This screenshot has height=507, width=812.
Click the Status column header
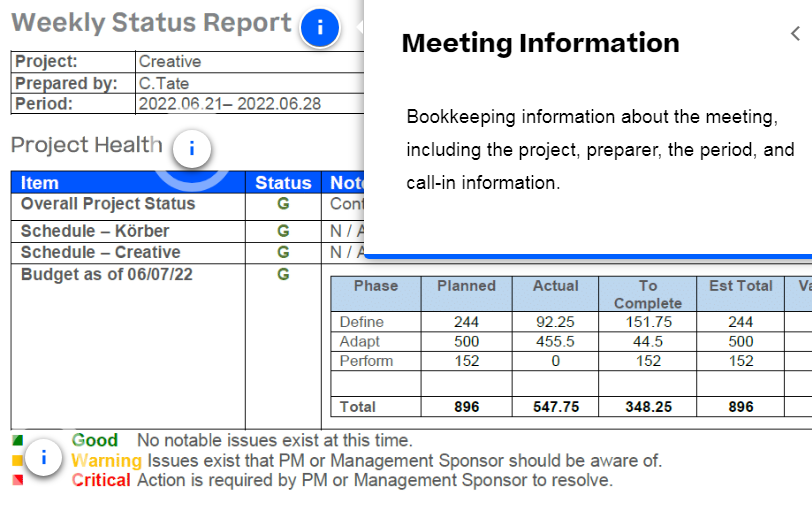click(x=283, y=183)
